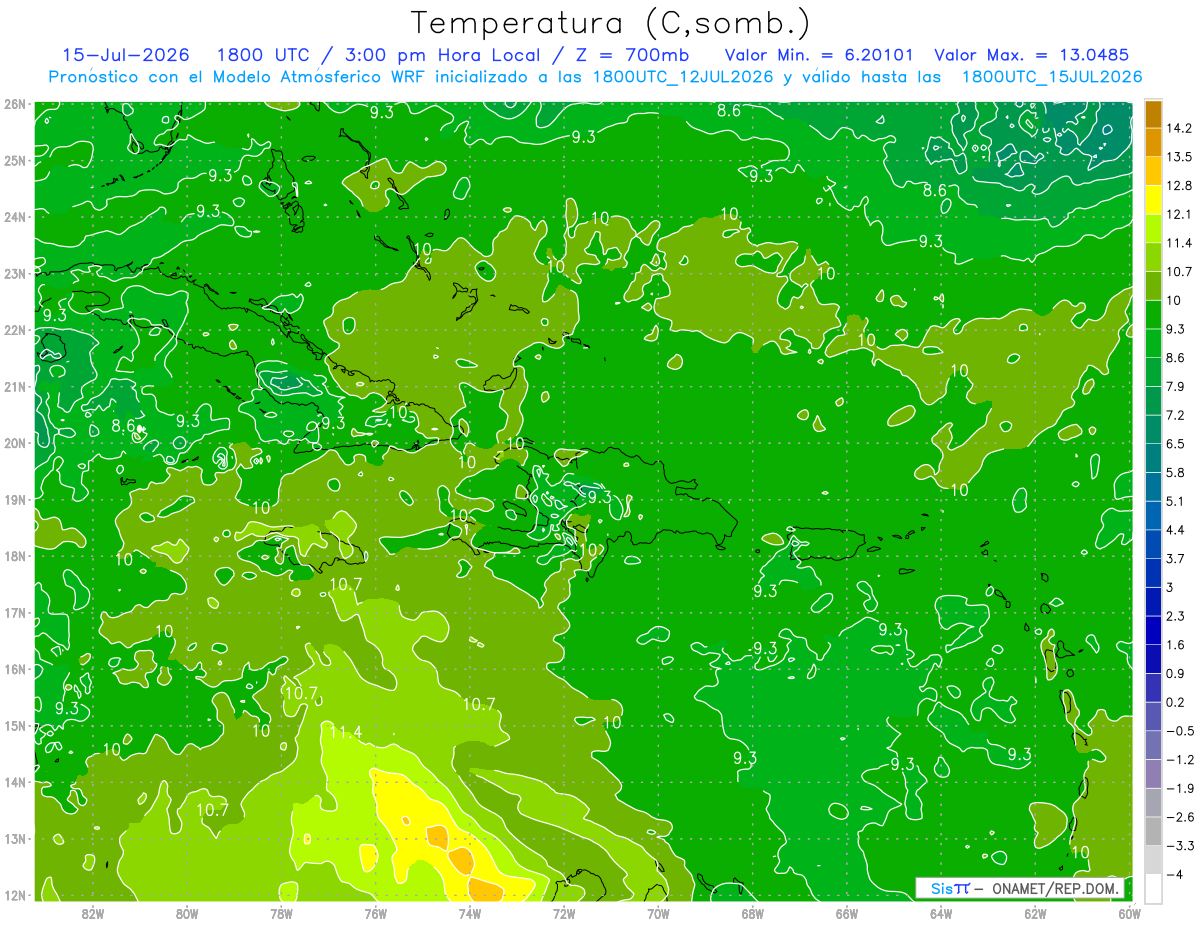
Task: Click the '20N' latitude label
Action: coord(14,443)
